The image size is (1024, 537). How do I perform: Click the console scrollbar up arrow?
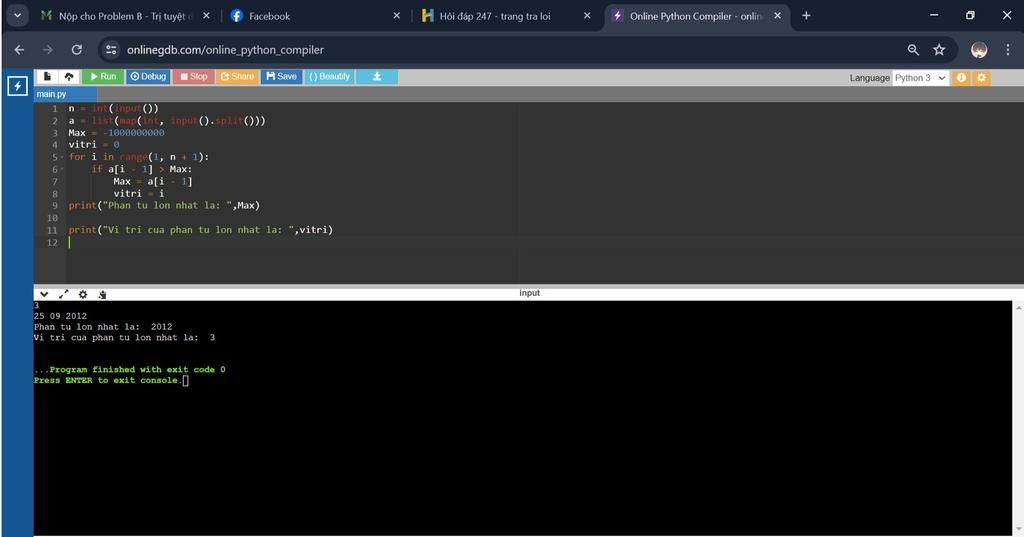pos(1018,307)
